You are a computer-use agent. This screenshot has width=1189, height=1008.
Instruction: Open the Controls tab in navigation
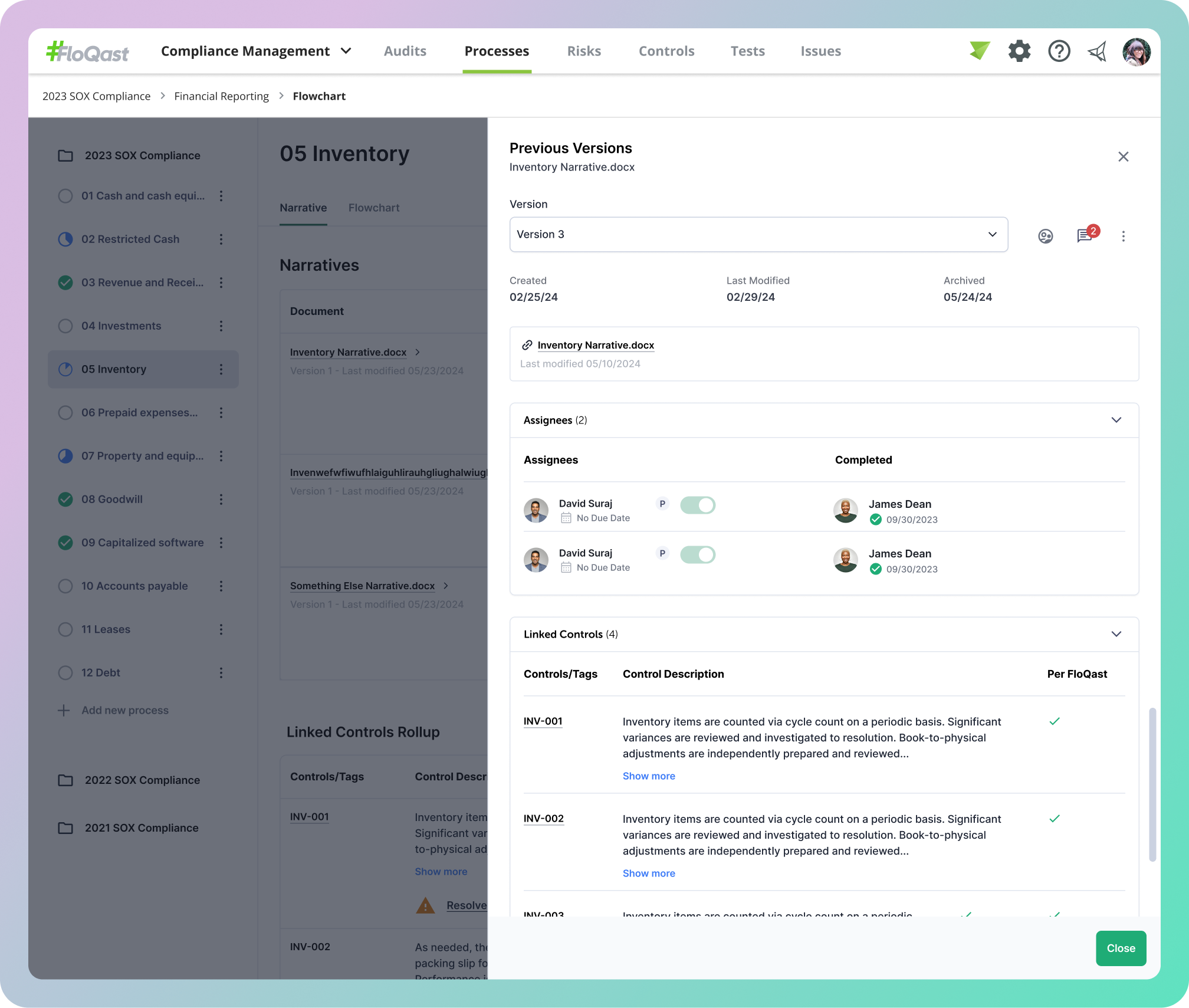[x=666, y=51]
